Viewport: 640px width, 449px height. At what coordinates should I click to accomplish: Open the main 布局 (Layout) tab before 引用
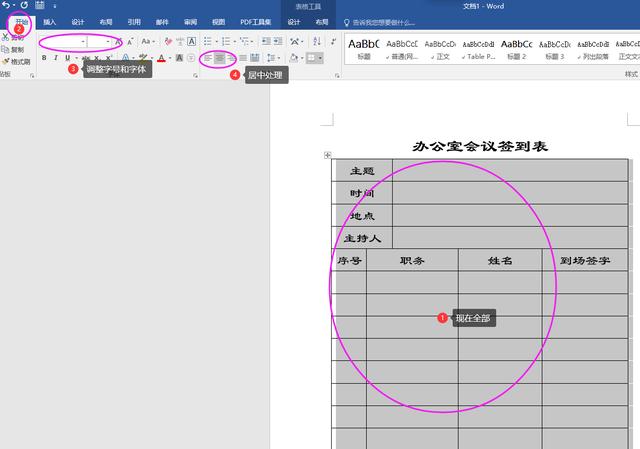[x=106, y=22]
